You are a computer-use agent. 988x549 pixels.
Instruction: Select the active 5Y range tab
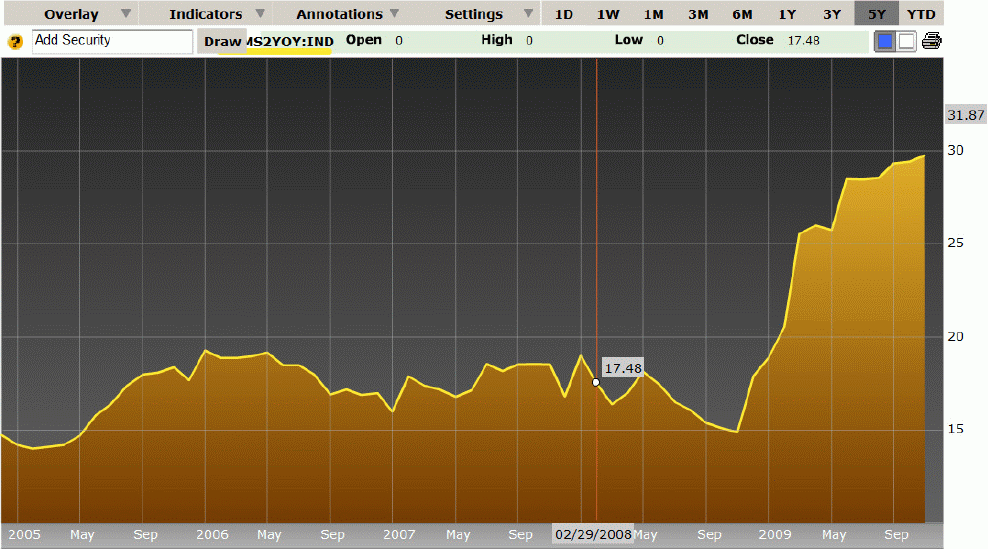876,14
